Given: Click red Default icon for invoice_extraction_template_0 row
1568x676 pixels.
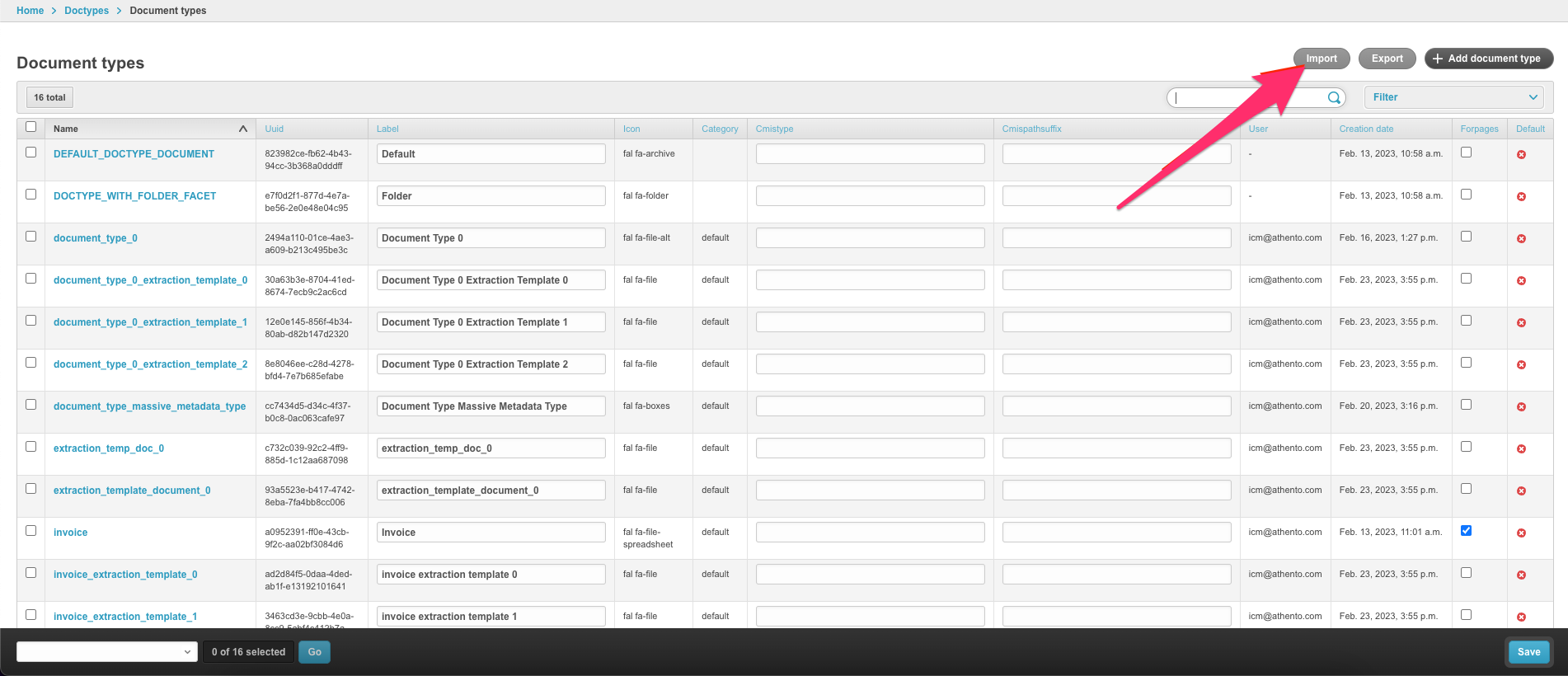Looking at the screenshot, I should pyautogui.click(x=1521, y=575).
